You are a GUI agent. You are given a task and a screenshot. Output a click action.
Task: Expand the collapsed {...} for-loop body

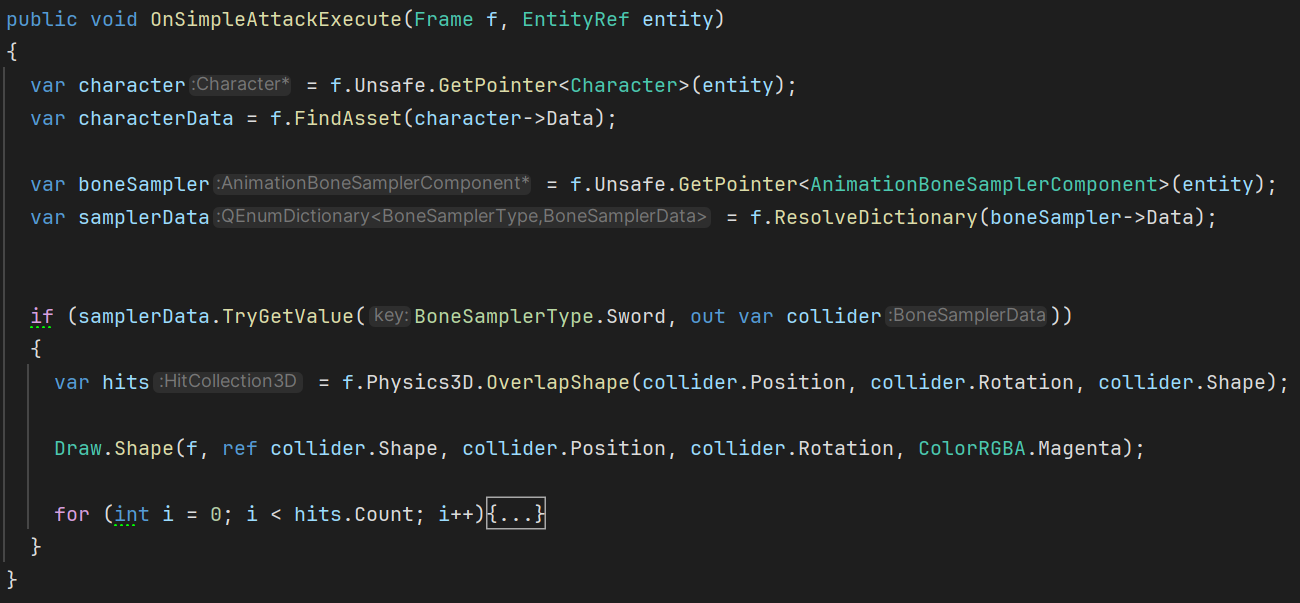[x=515, y=514]
